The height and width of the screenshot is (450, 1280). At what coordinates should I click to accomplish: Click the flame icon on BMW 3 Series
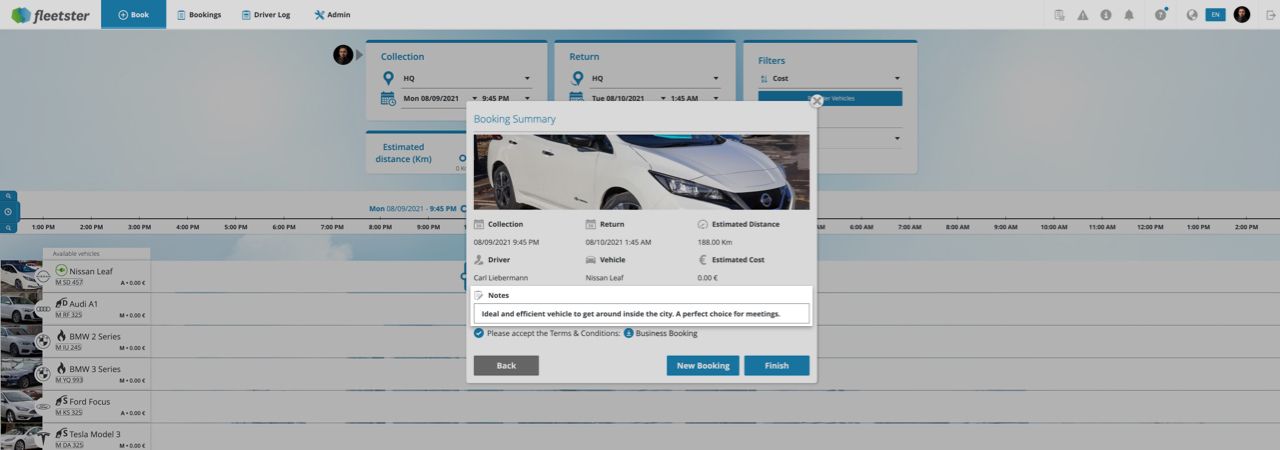(61, 368)
